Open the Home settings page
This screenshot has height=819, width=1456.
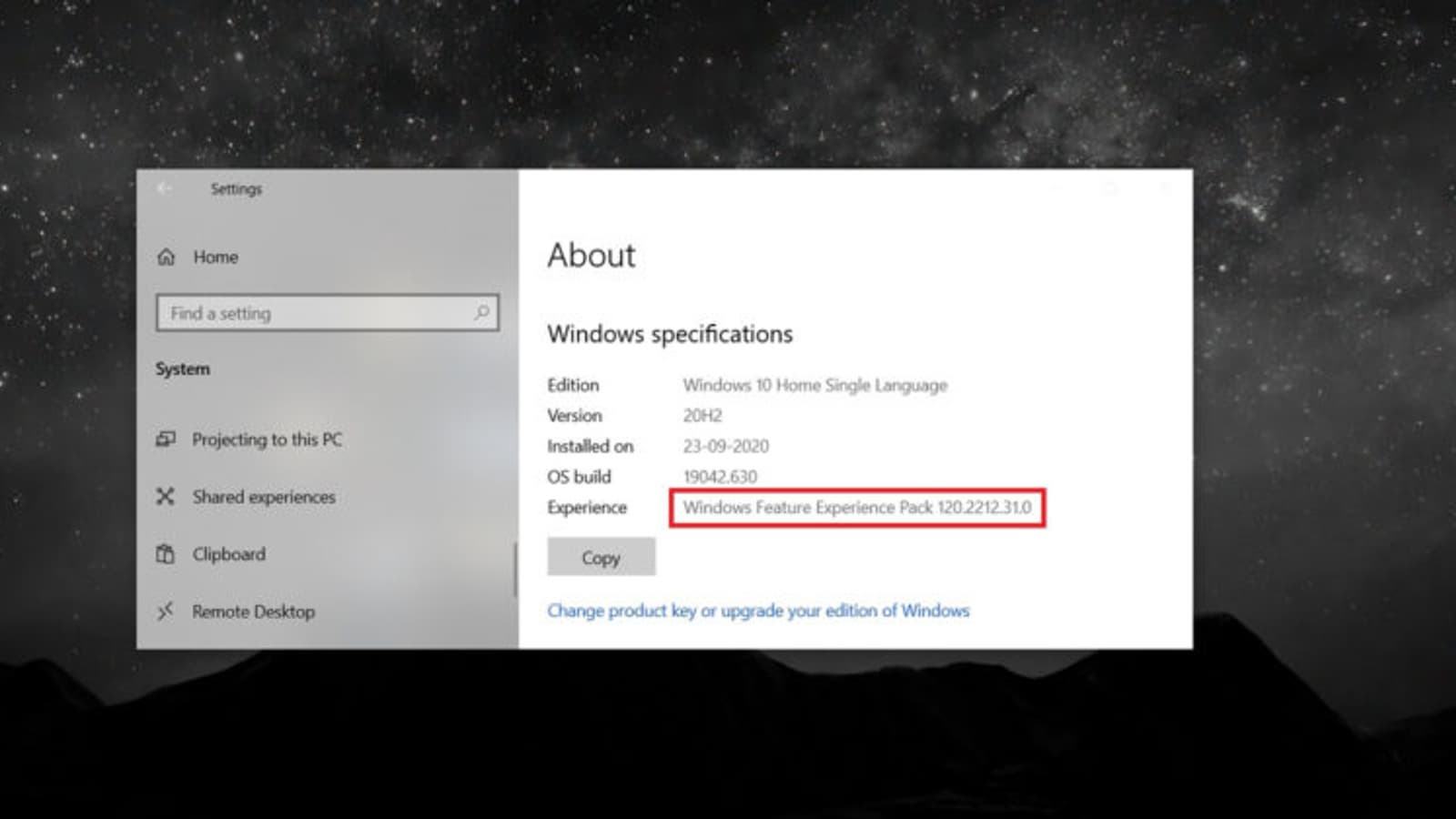(216, 258)
